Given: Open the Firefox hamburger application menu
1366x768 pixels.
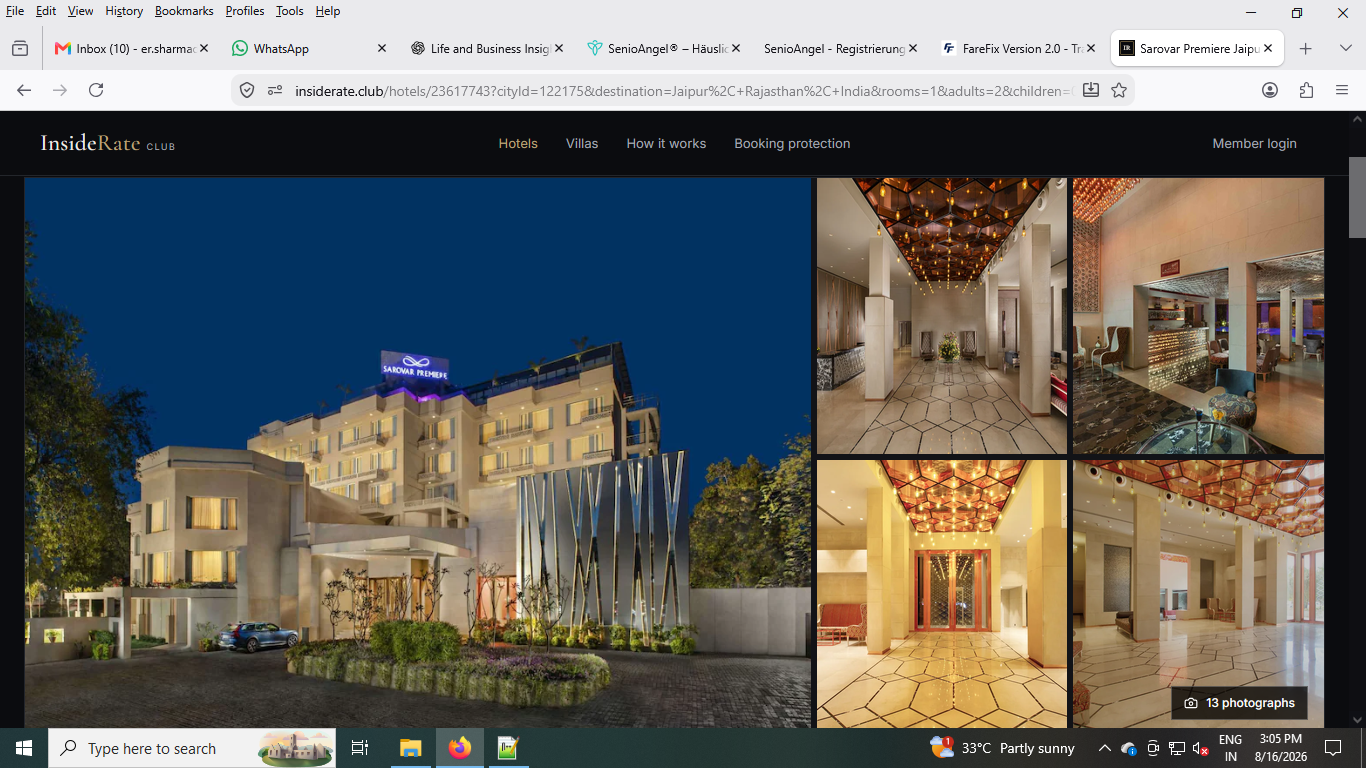Looking at the screenshot, I should click(x=1342, y=90).
